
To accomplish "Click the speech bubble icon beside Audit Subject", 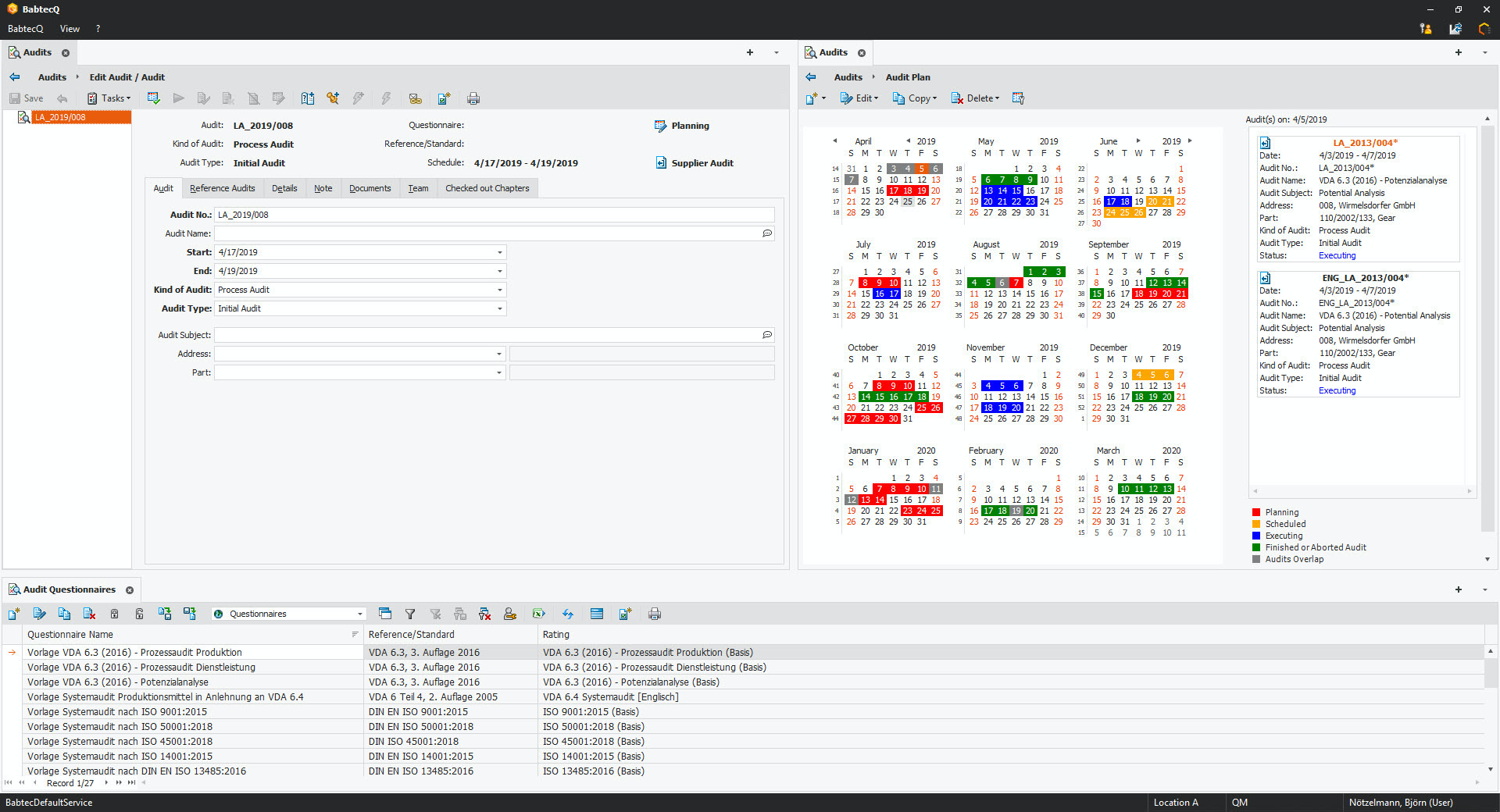I will 767,335.
